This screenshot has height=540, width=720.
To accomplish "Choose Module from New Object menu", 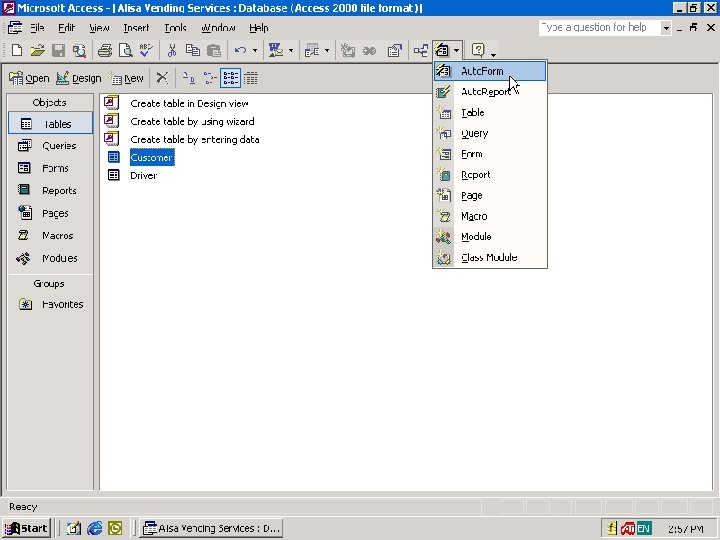I will 490,236.
